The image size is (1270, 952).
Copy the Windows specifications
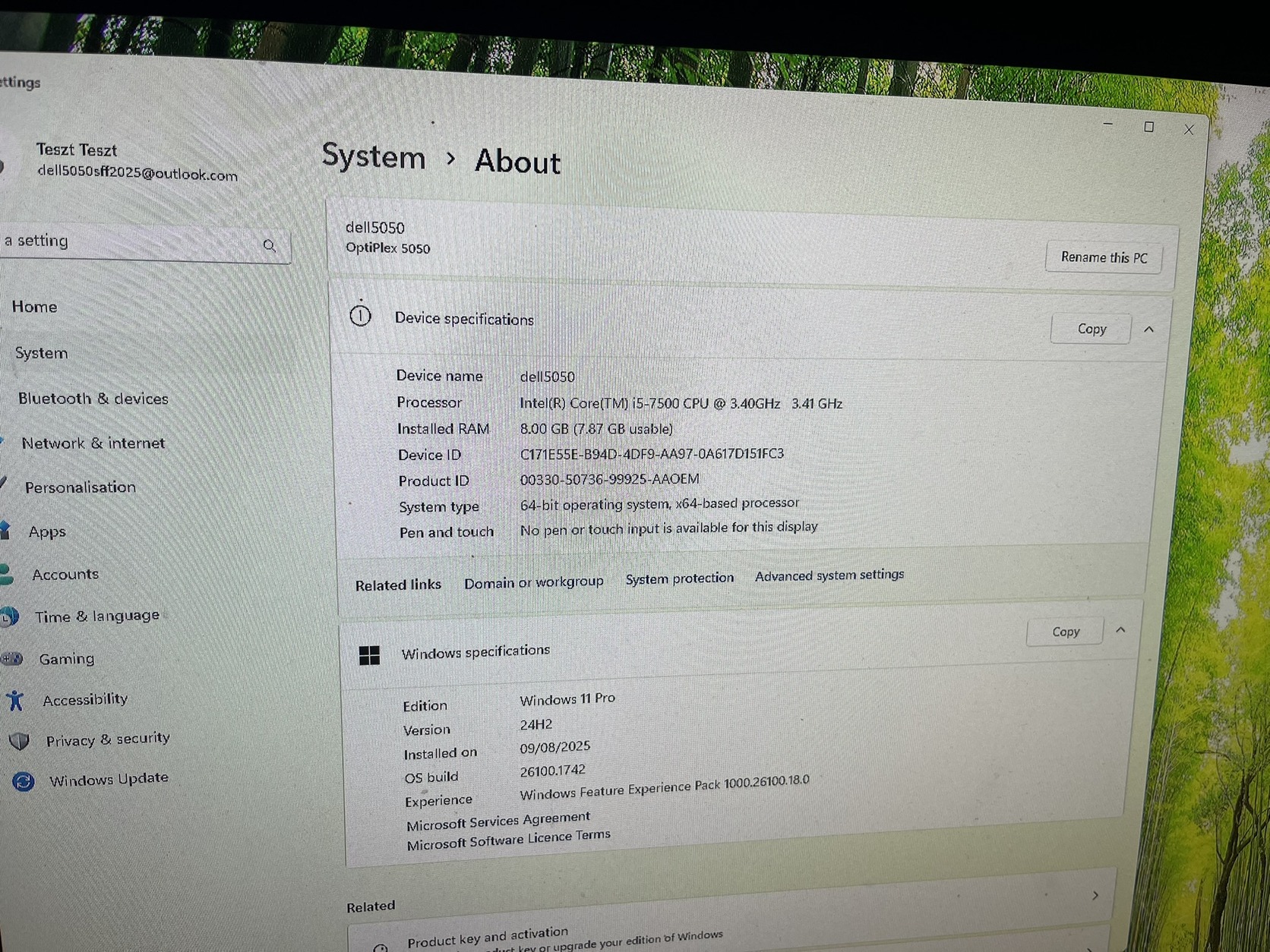(1065, 632)
